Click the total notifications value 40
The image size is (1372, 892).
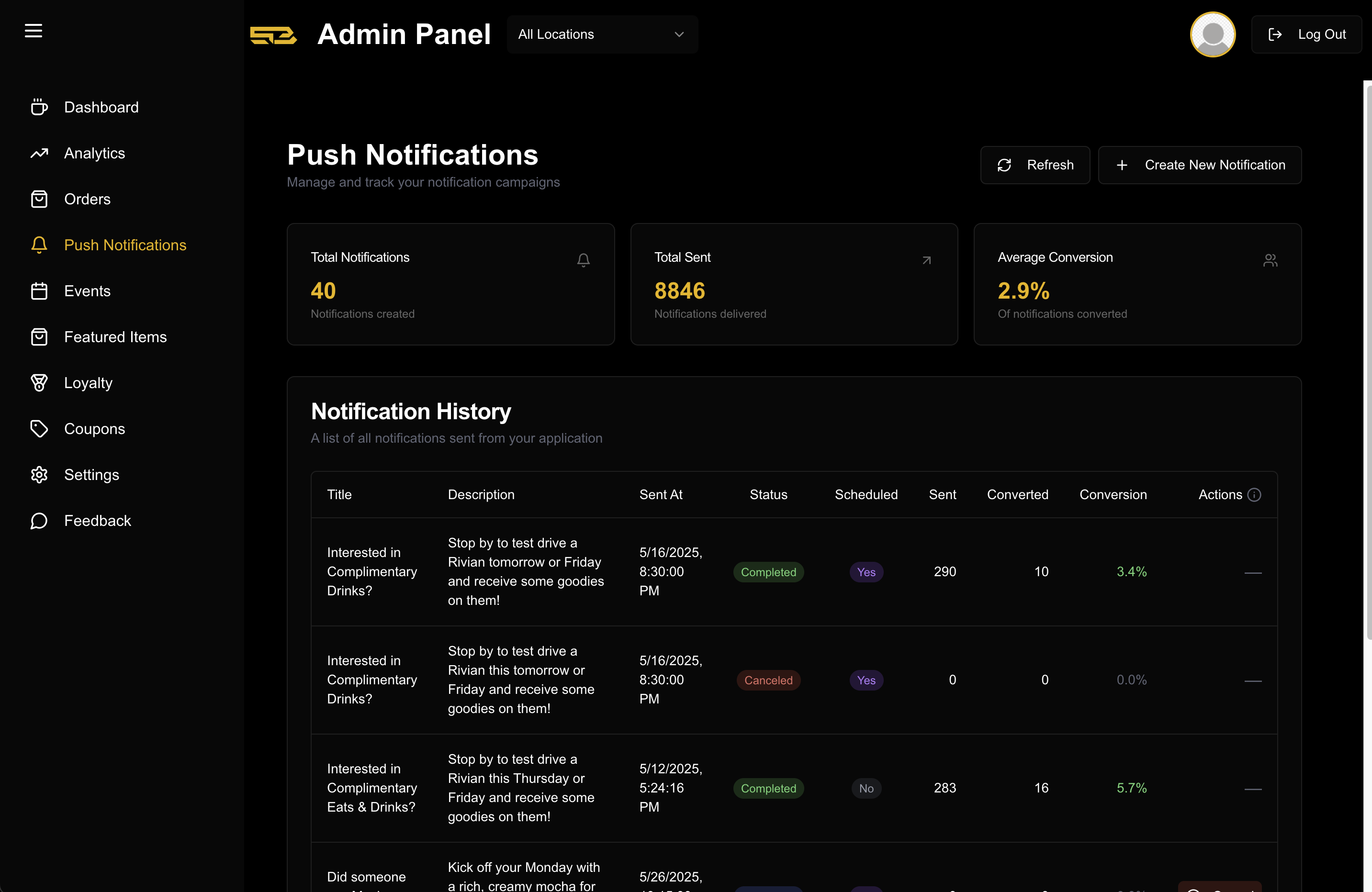324,290
